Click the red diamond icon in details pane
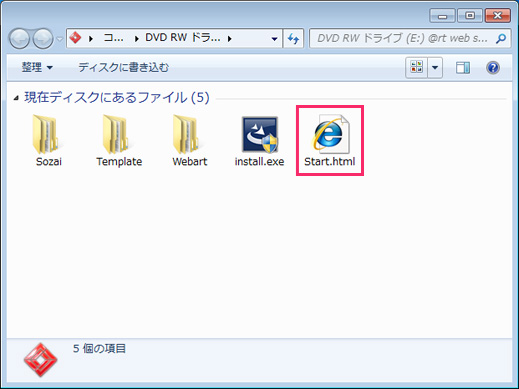This screenshot has width=519, height=389. click(40, 360)
